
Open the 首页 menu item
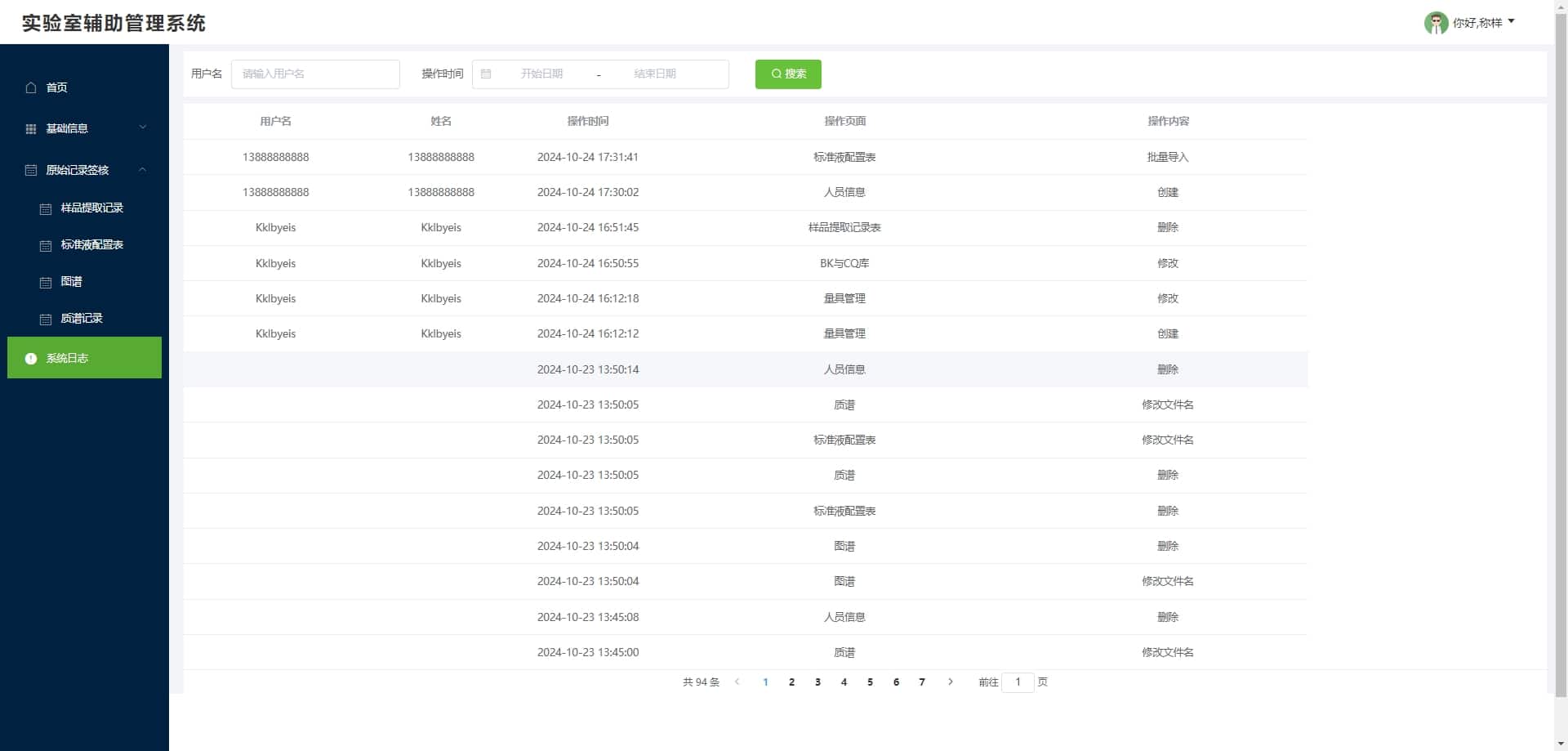pyautogui.click(x=85, y=87)
